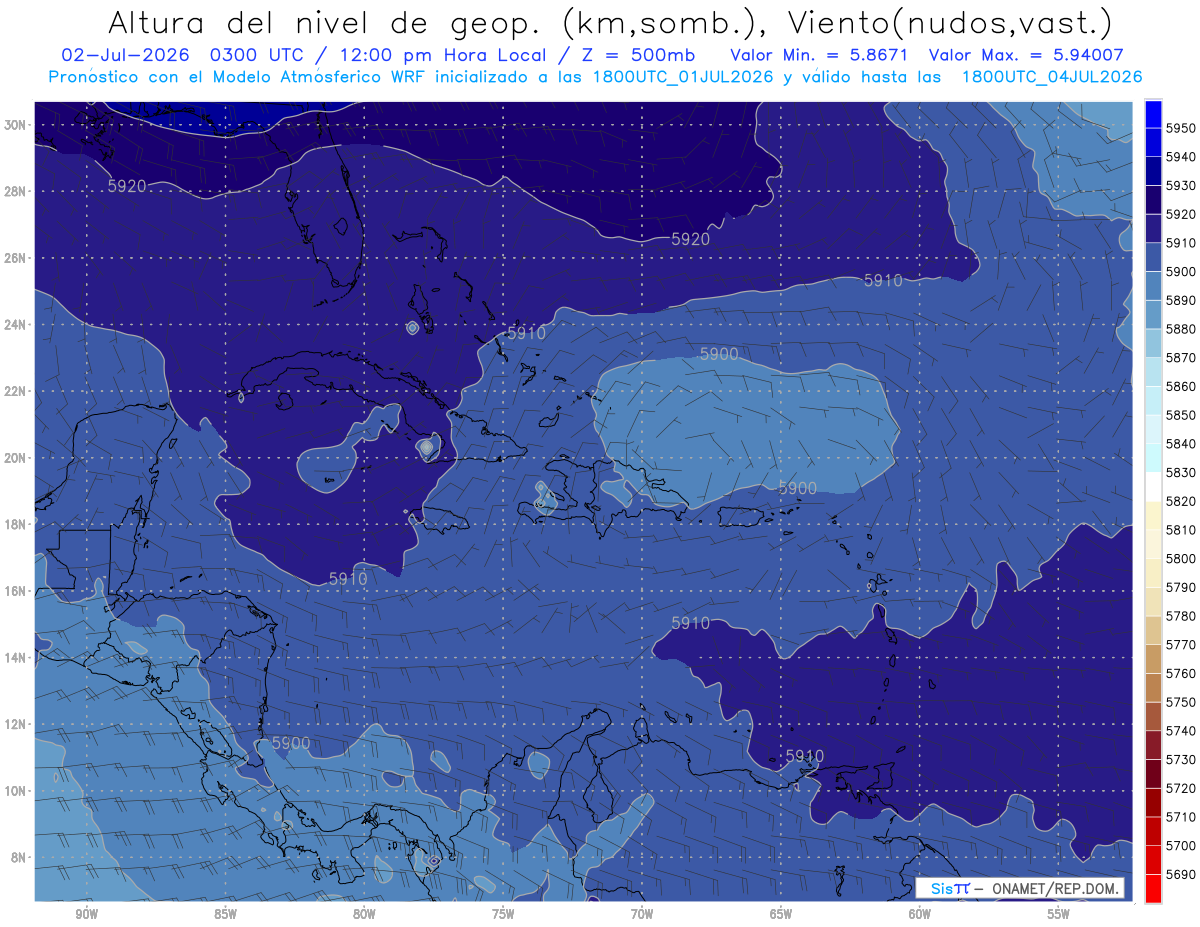1200x927 pixels.
Task: Click the 5860 colorbar label
Action: click(1181, 386)
